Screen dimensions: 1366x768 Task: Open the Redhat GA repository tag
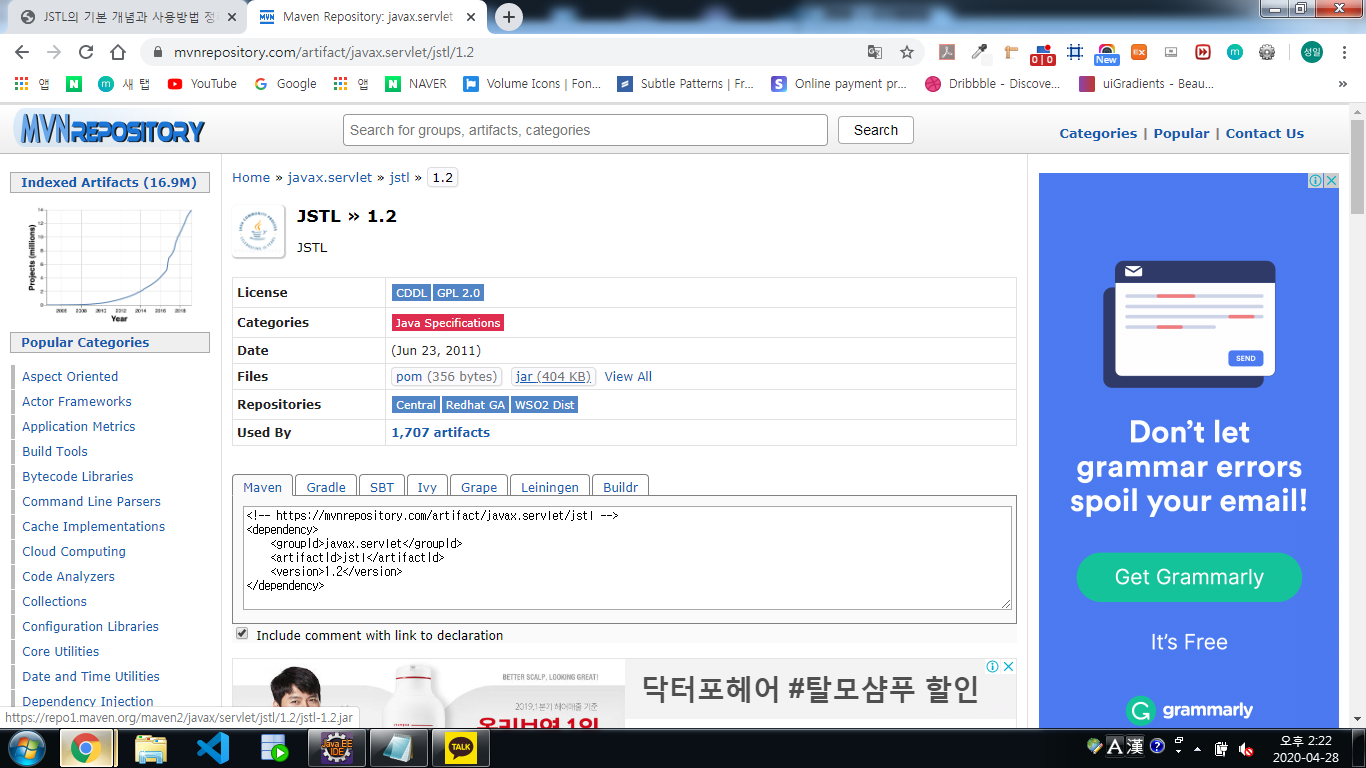(x=476, y=405)
